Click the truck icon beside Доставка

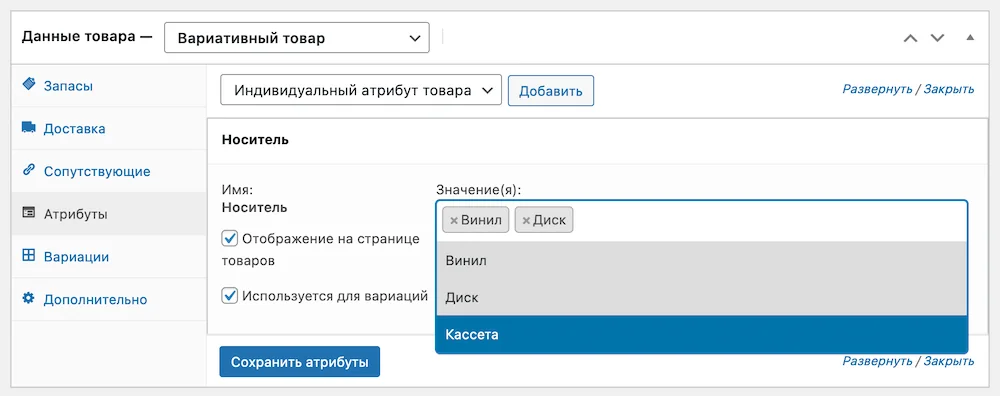(29, 128)
